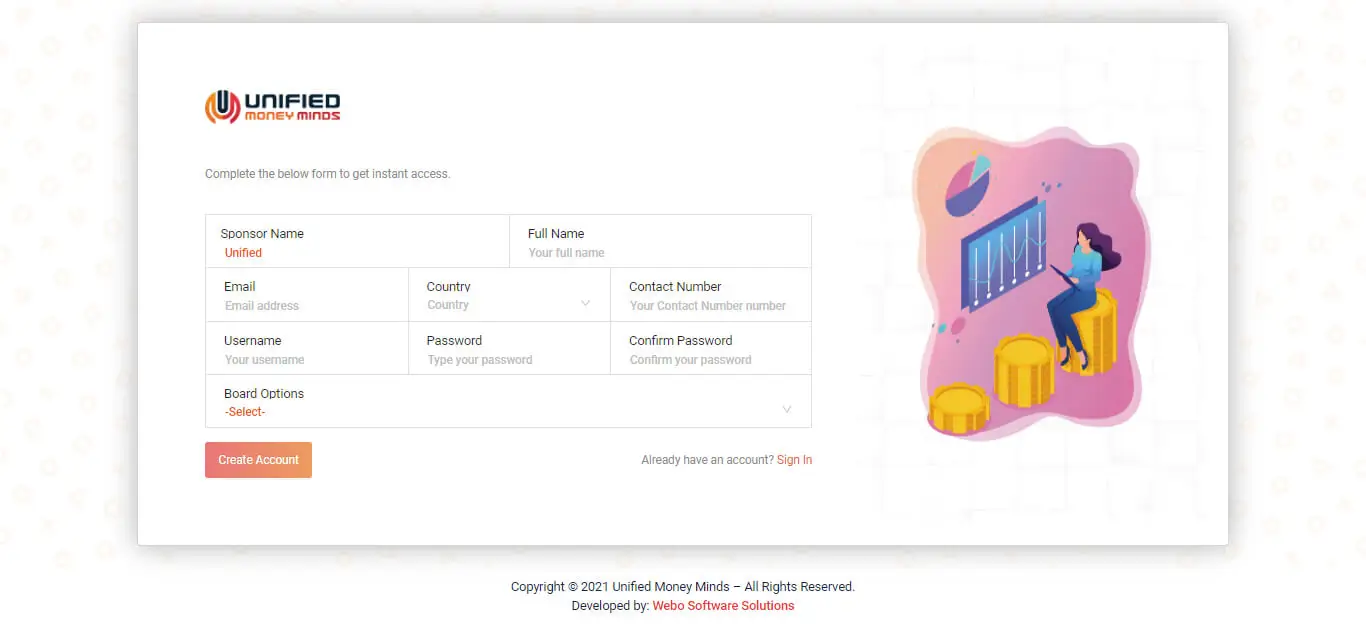Click the line chart board in illustration
This screenshot has height=628, width=1366.
[1004, 254]
